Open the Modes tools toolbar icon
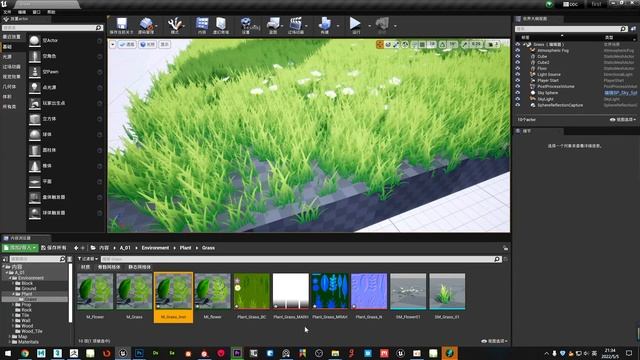The height and width of the screenshot is (360, 640). [174, 23]
